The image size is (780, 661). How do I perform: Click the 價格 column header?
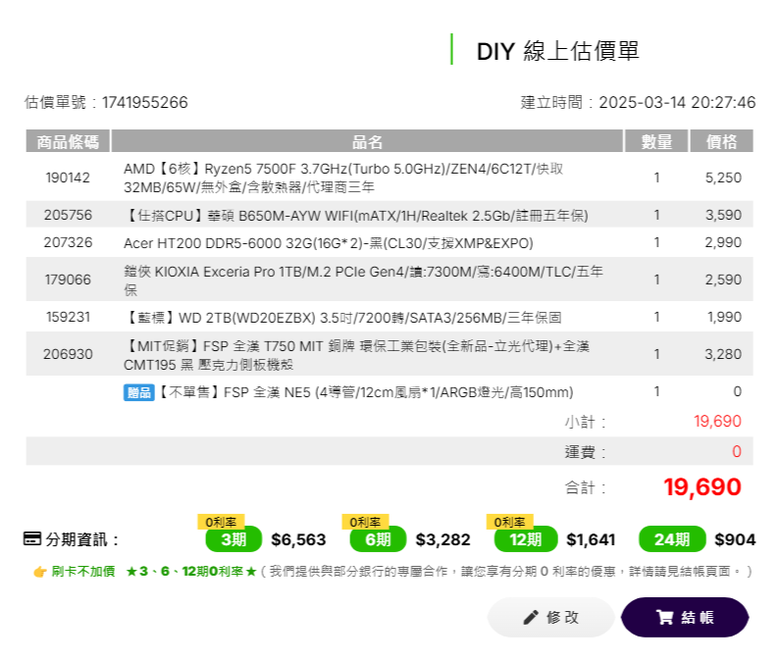721,141
